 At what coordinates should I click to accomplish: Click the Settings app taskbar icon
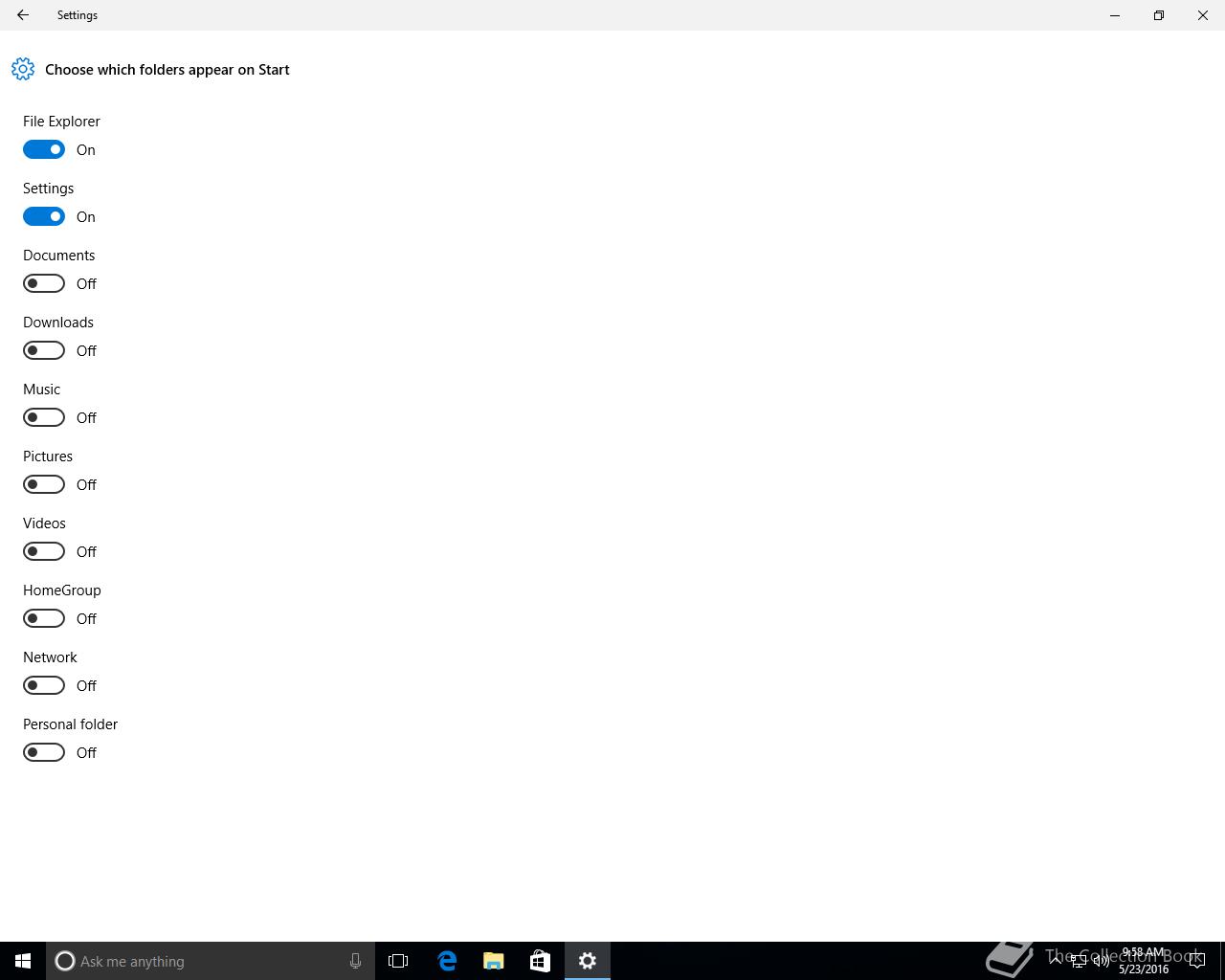click(x=588, y=961)
